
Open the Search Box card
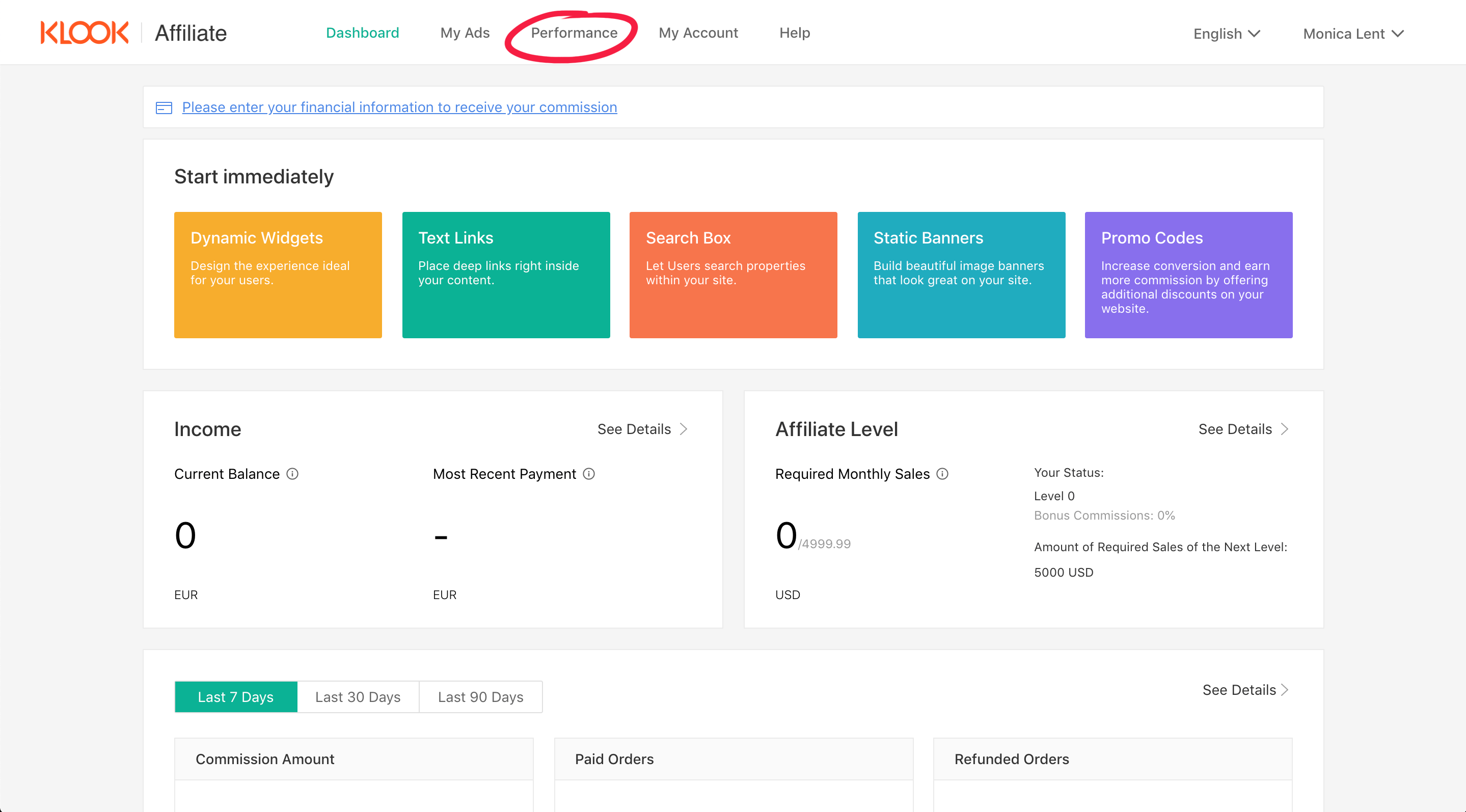(733, 275)
